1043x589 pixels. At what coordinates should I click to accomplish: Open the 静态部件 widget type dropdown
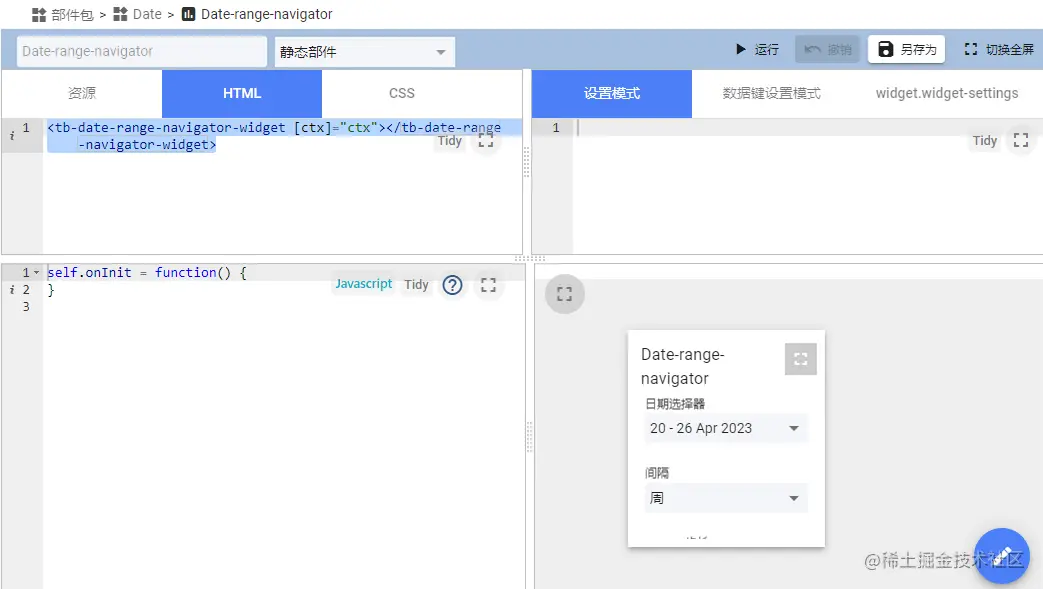coord(364,51)
